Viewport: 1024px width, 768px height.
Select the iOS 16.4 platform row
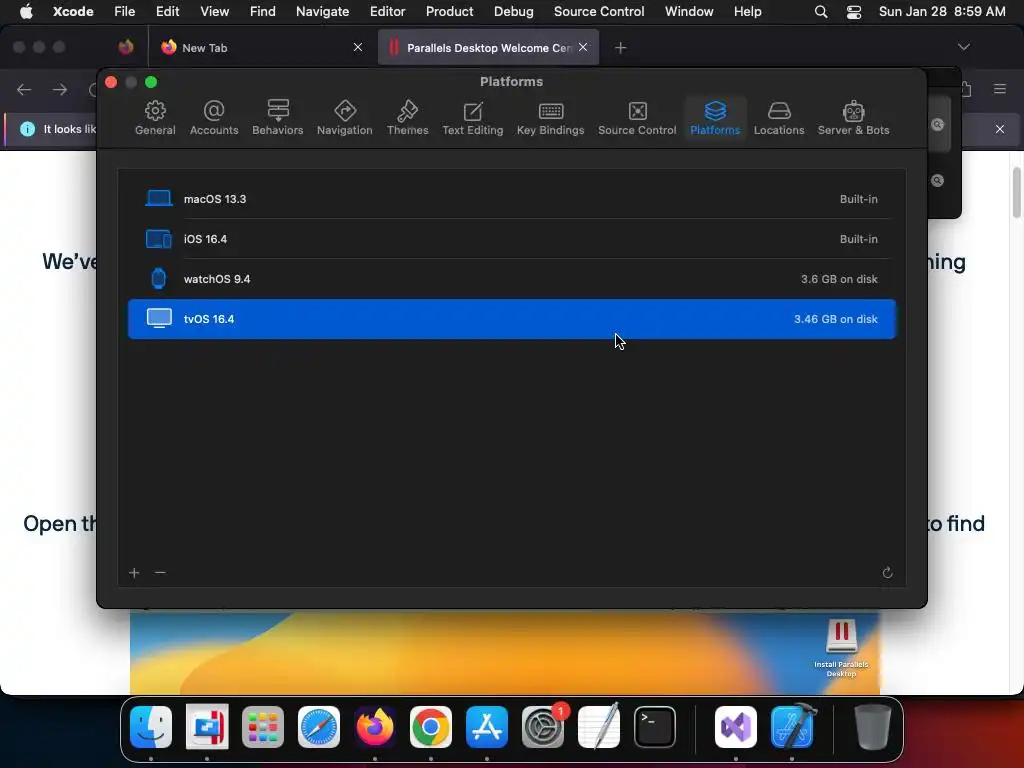(x=512, y=239)
